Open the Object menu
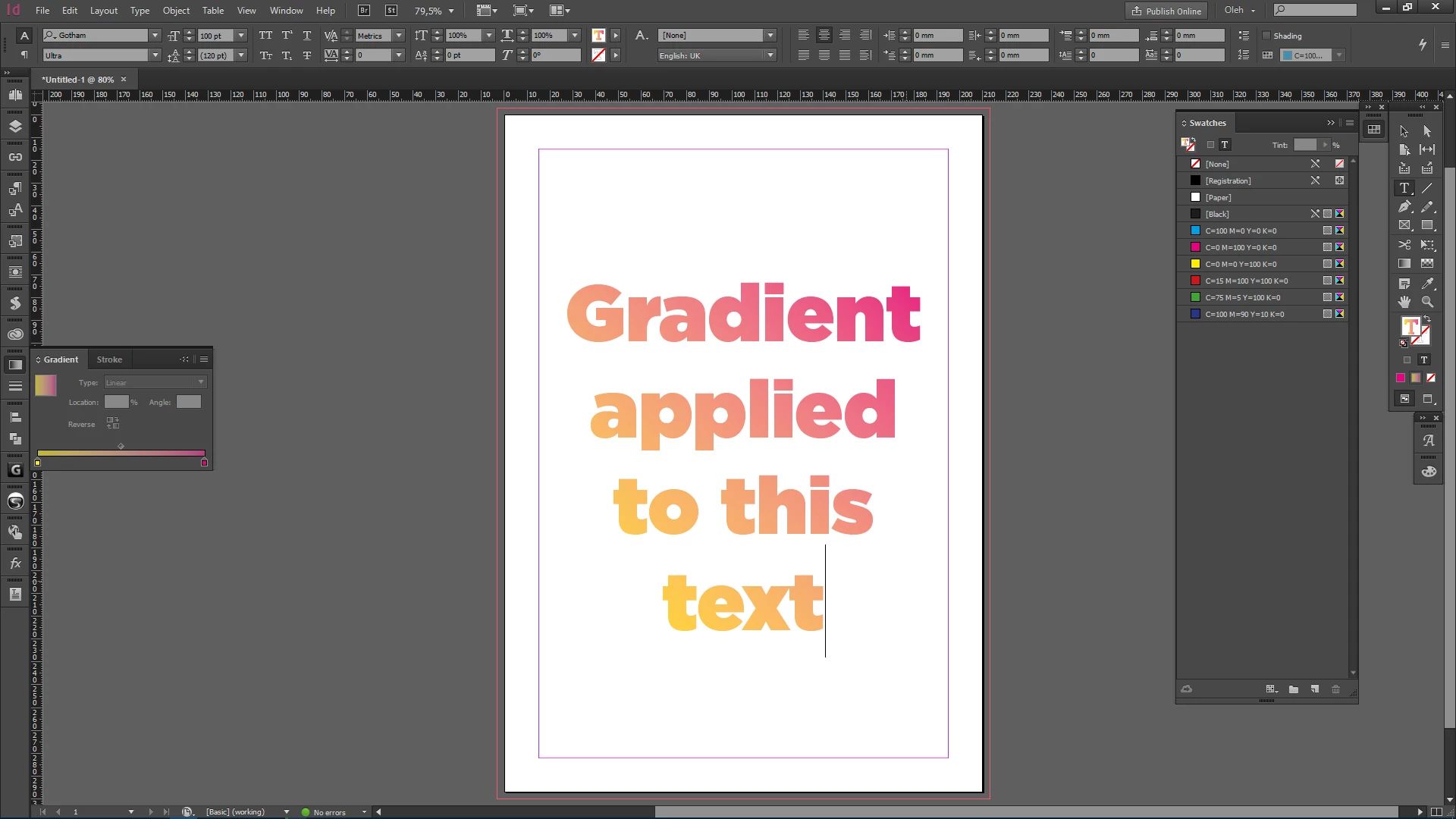Viewport: 1456px width, 819px height. tap(176, 11)
